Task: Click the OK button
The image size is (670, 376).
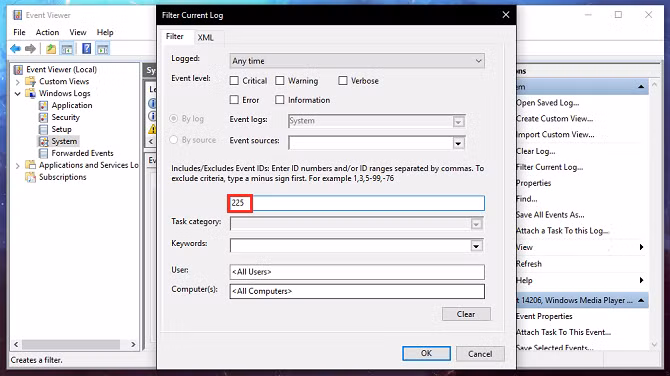Action: 426,353
